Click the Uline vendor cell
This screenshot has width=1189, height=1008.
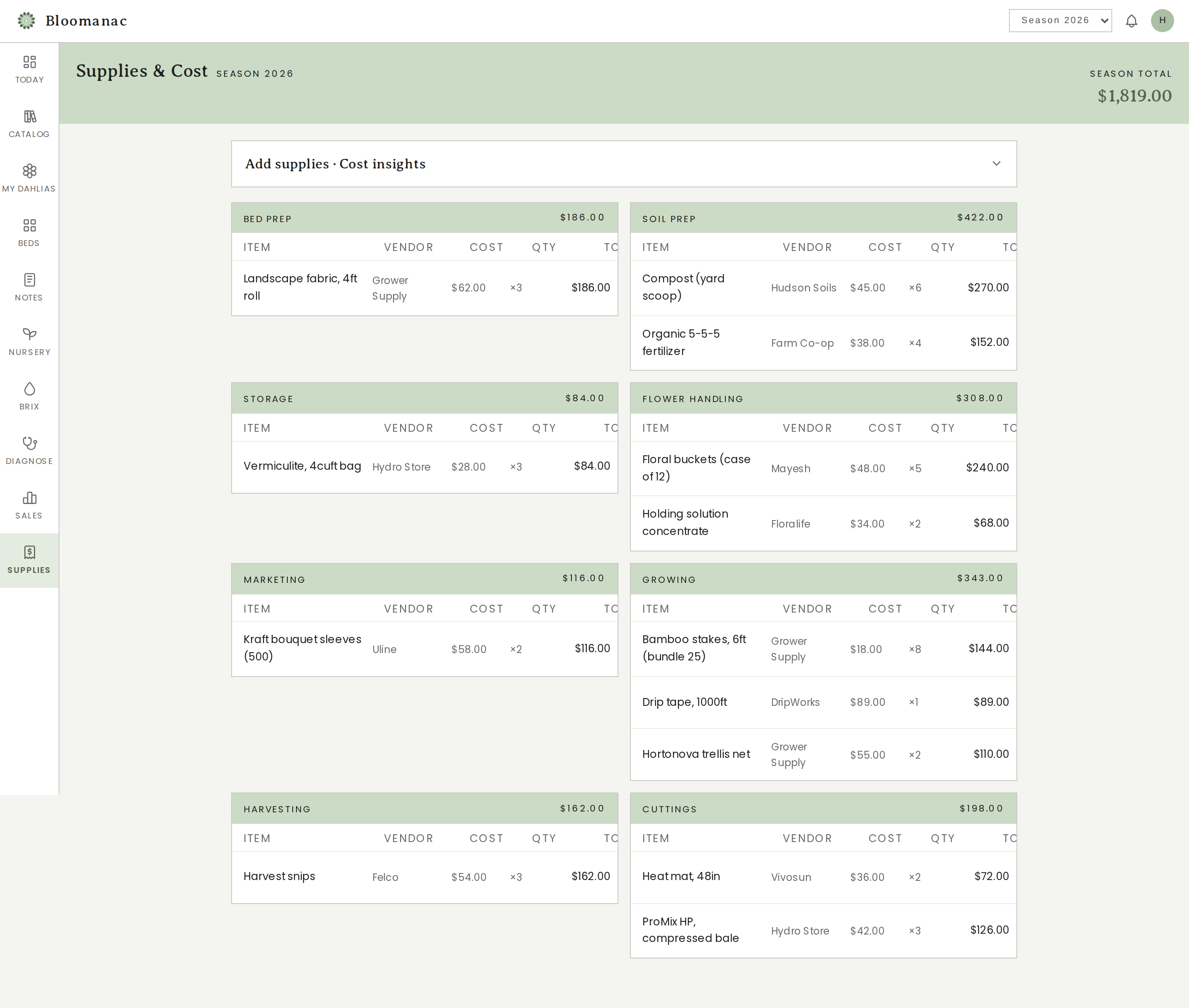[384, 649]
